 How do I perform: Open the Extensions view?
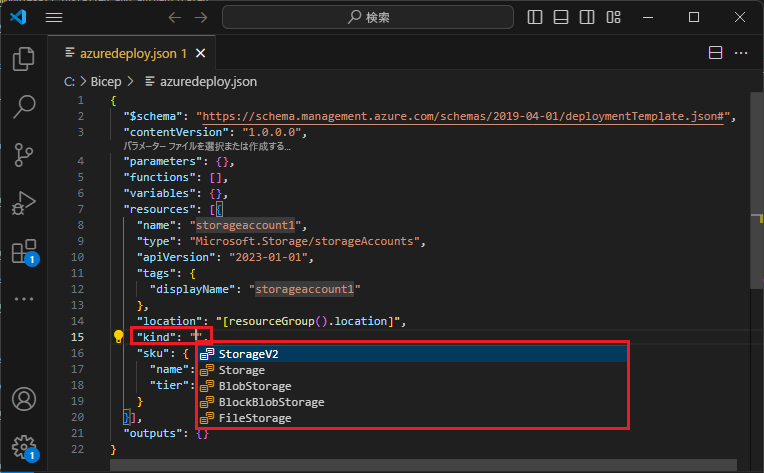coord(24,251)
